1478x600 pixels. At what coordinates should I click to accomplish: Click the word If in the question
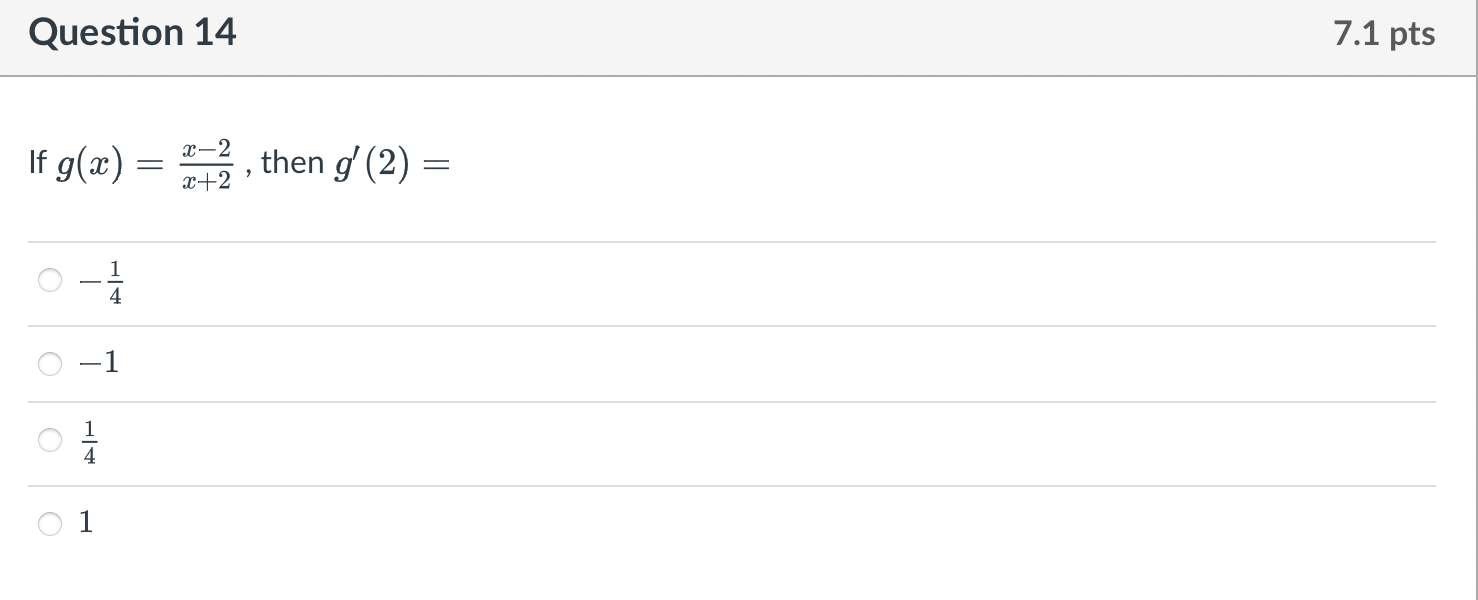38,162
